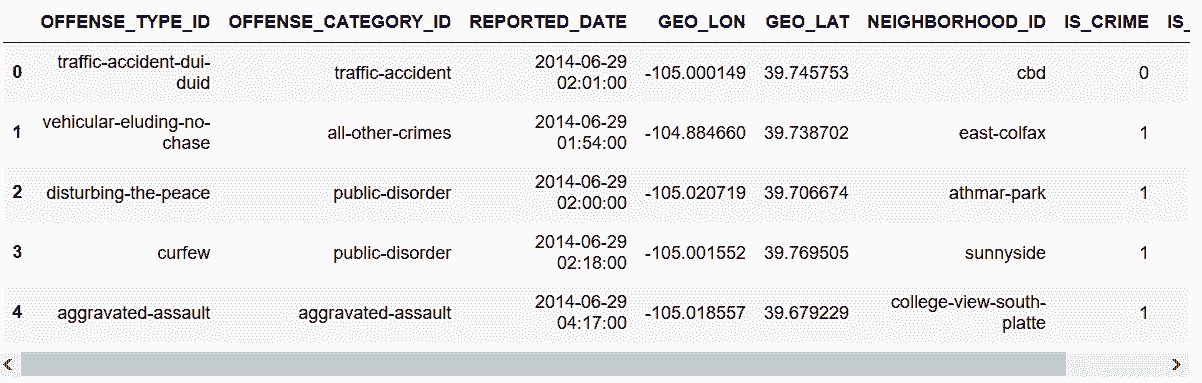
Task: Click the IS_CRIME column header
Action: pos(1106,22)
